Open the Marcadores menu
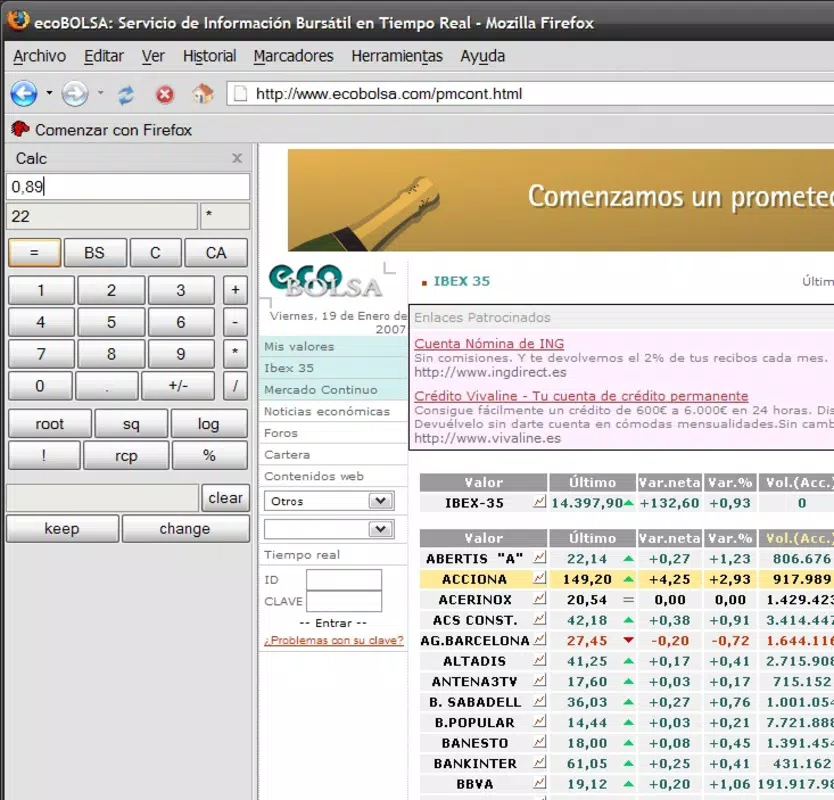The image size is (834, 800). [x=294, y=56]
